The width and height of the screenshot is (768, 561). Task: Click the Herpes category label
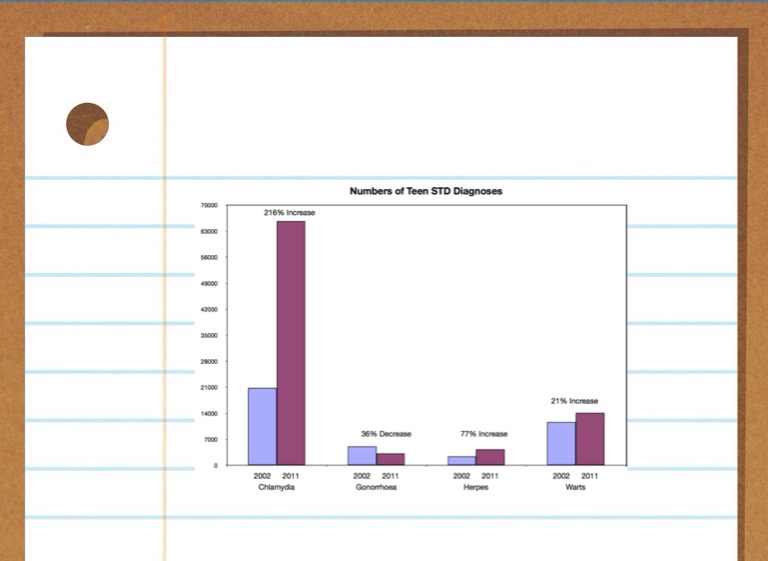(x=475, y=487)
